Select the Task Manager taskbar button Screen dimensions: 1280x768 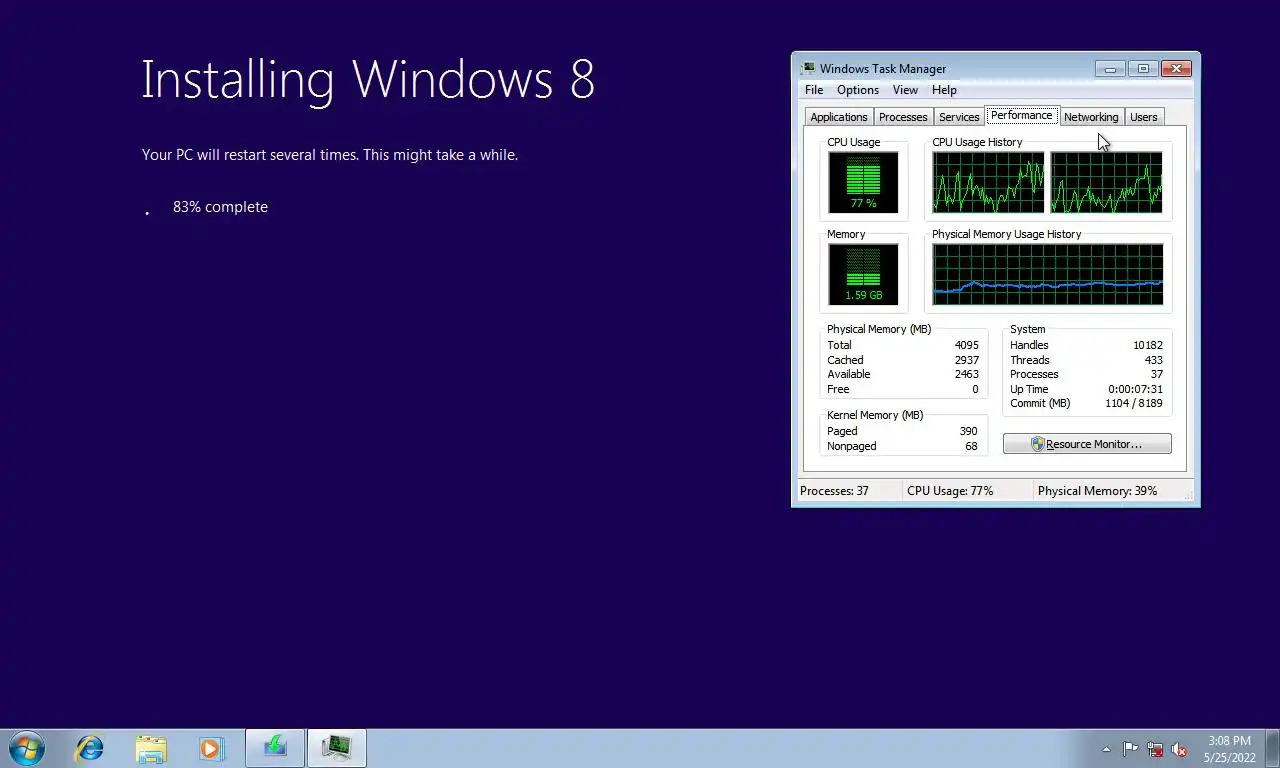337,748
